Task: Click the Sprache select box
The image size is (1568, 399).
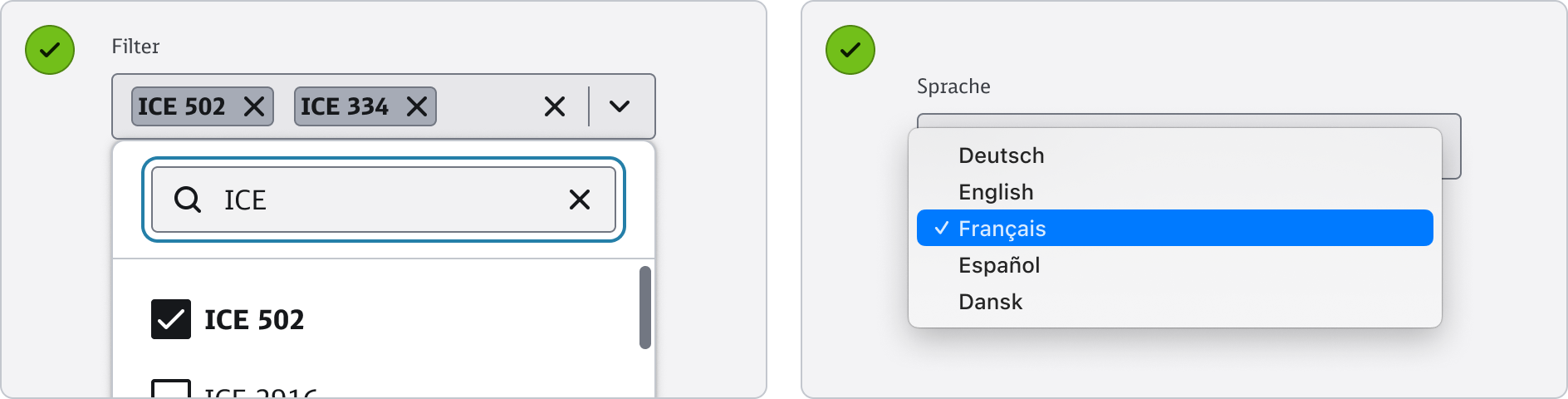Action: click(1450, 145)
